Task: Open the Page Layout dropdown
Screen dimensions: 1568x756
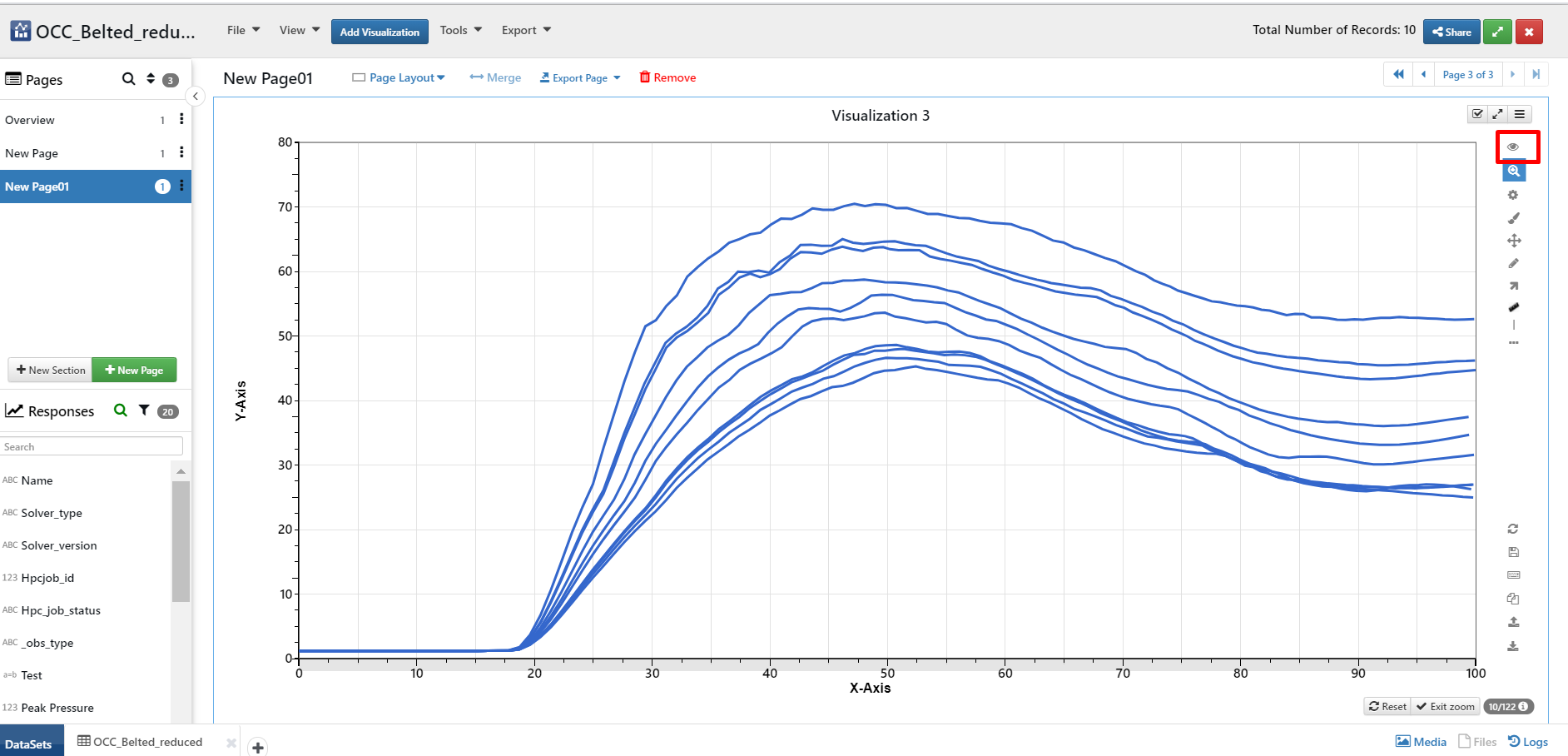Action: [x=399, y=77]
